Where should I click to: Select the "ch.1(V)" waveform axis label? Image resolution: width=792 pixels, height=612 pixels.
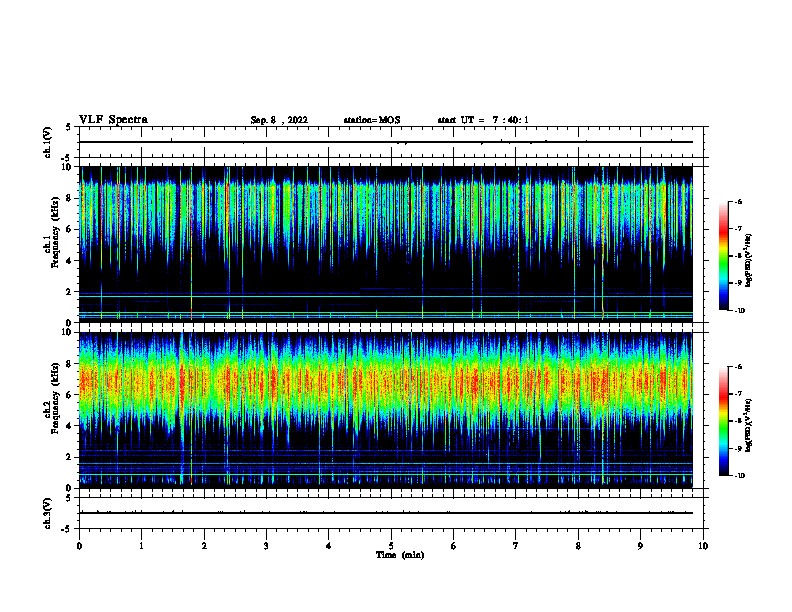[x=48, y=142]
